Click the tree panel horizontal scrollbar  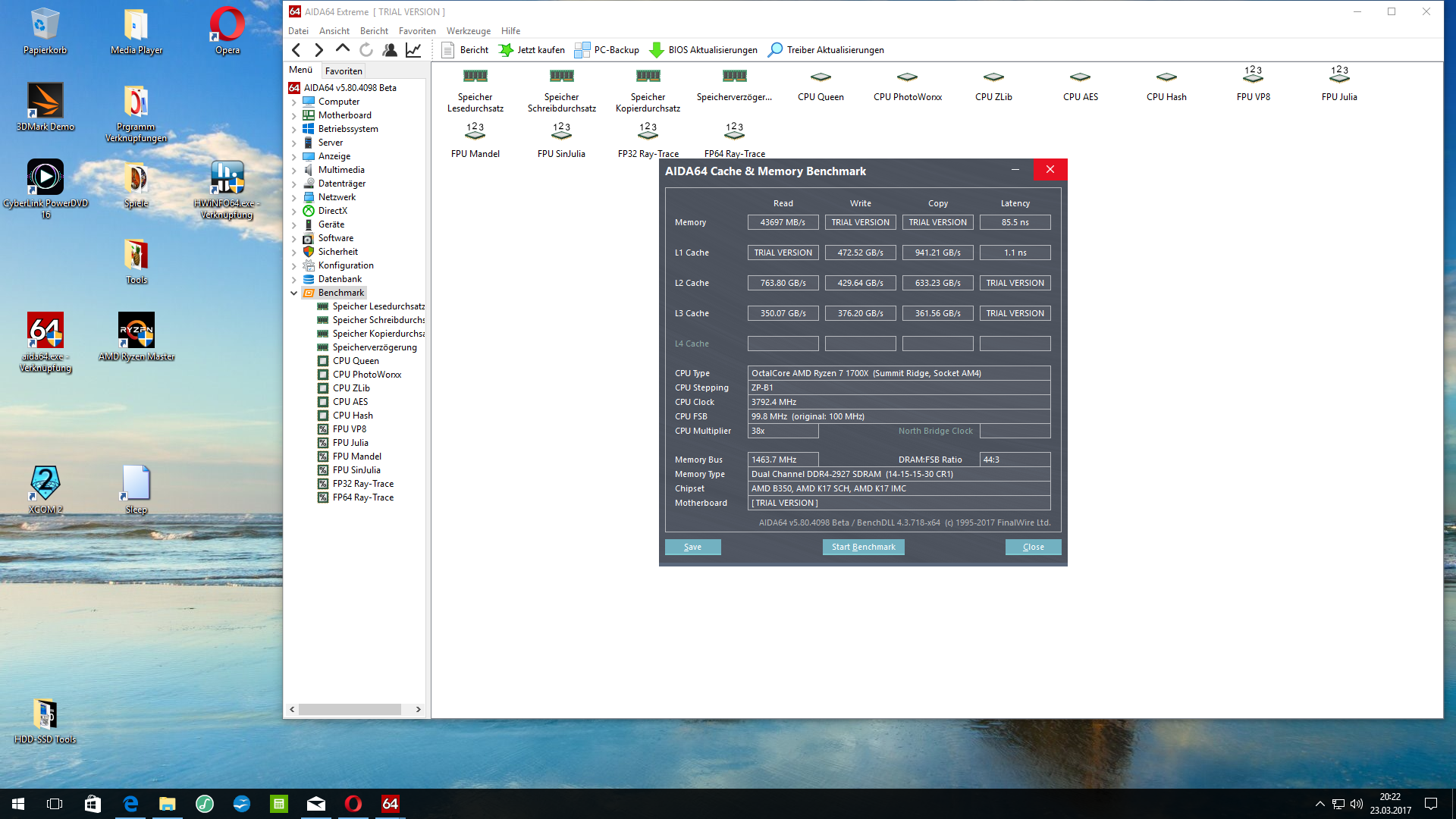pyautogui.click(x=350, y=709)
